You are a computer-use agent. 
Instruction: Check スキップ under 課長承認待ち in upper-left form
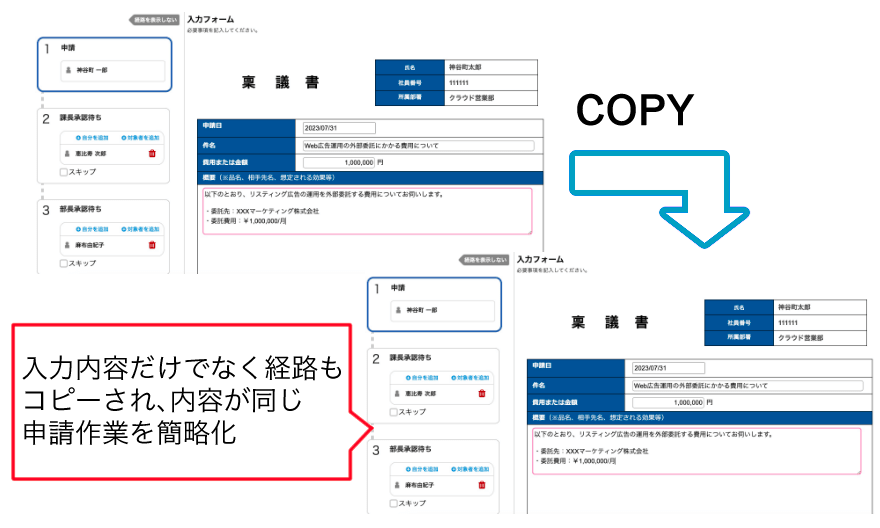(63, 172)
